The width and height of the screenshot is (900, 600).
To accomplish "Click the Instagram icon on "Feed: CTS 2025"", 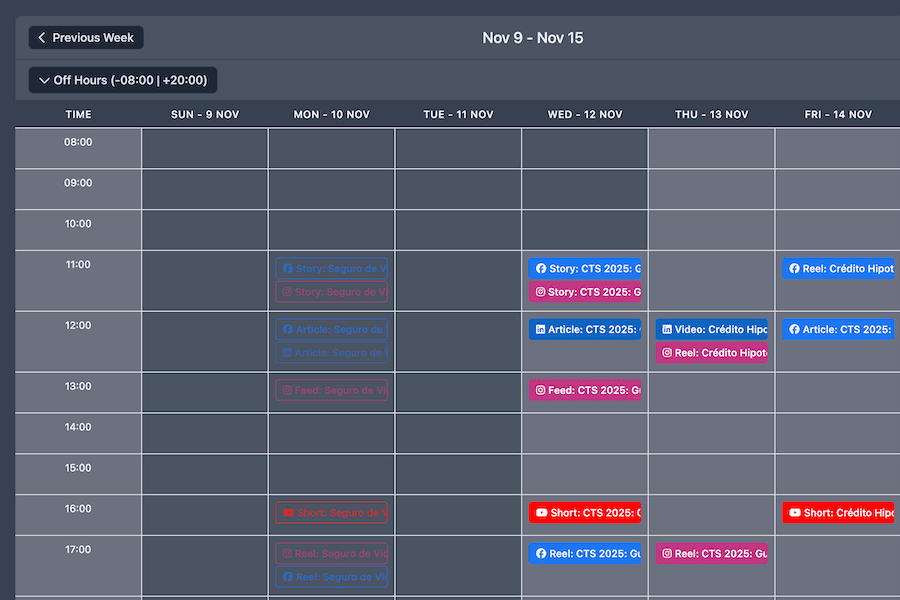I will click(538, 390).
